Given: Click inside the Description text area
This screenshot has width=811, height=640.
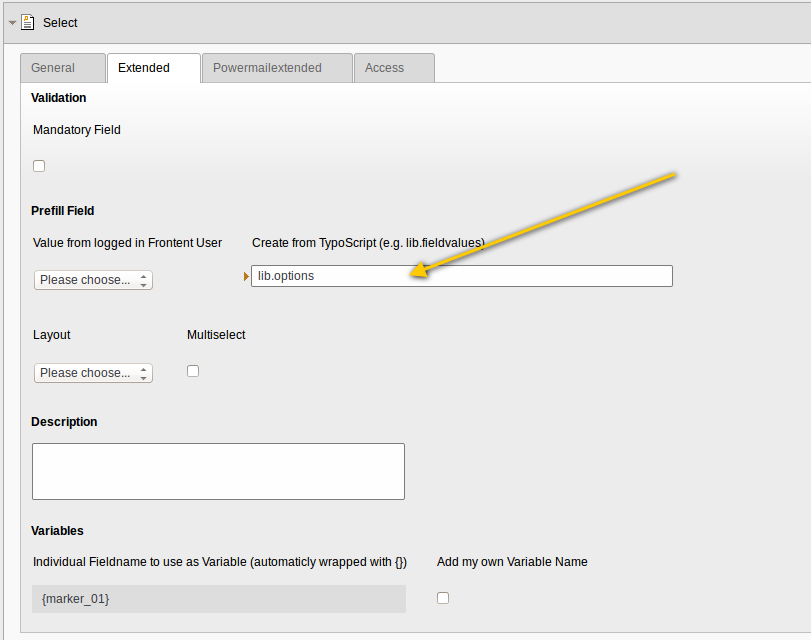Looking at the screenshot, I should pos(218,471).
